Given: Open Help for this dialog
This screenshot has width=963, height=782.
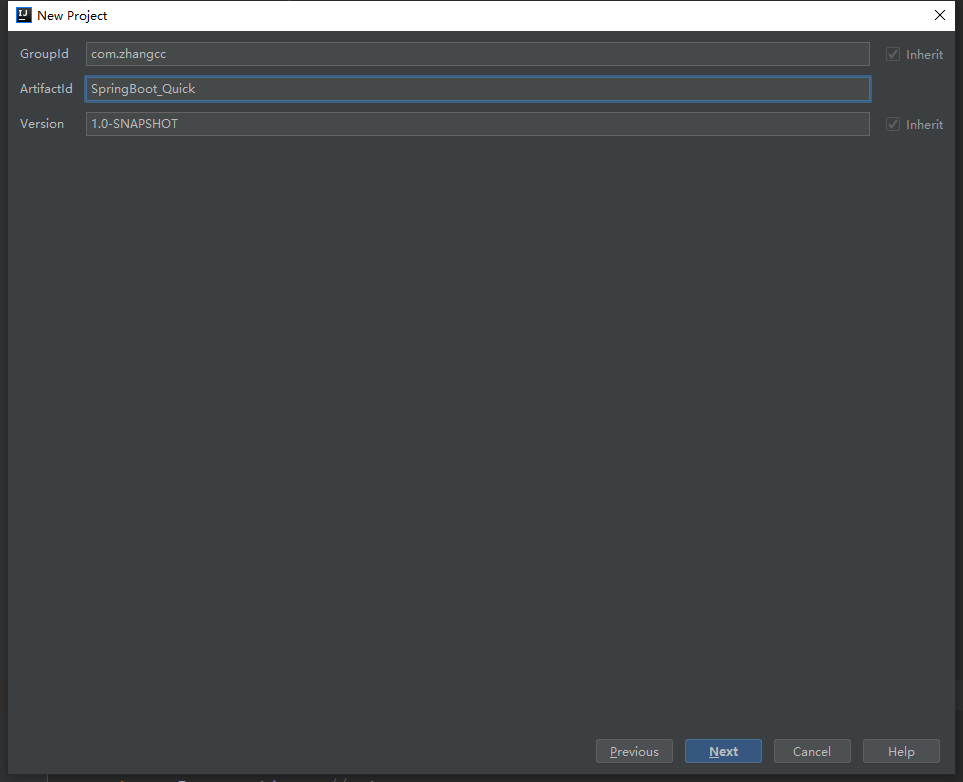Looking at the screenshot, I should 901,751.
